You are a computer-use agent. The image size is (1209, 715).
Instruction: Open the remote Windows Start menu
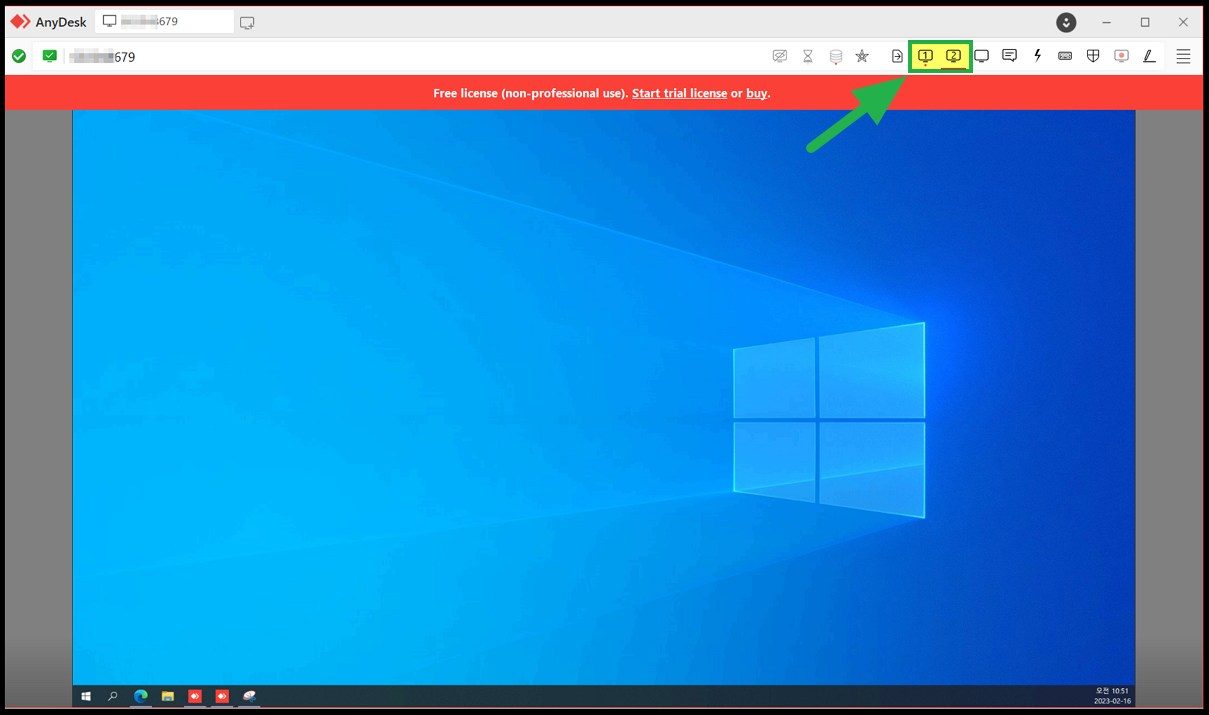[x=86, y=696]
